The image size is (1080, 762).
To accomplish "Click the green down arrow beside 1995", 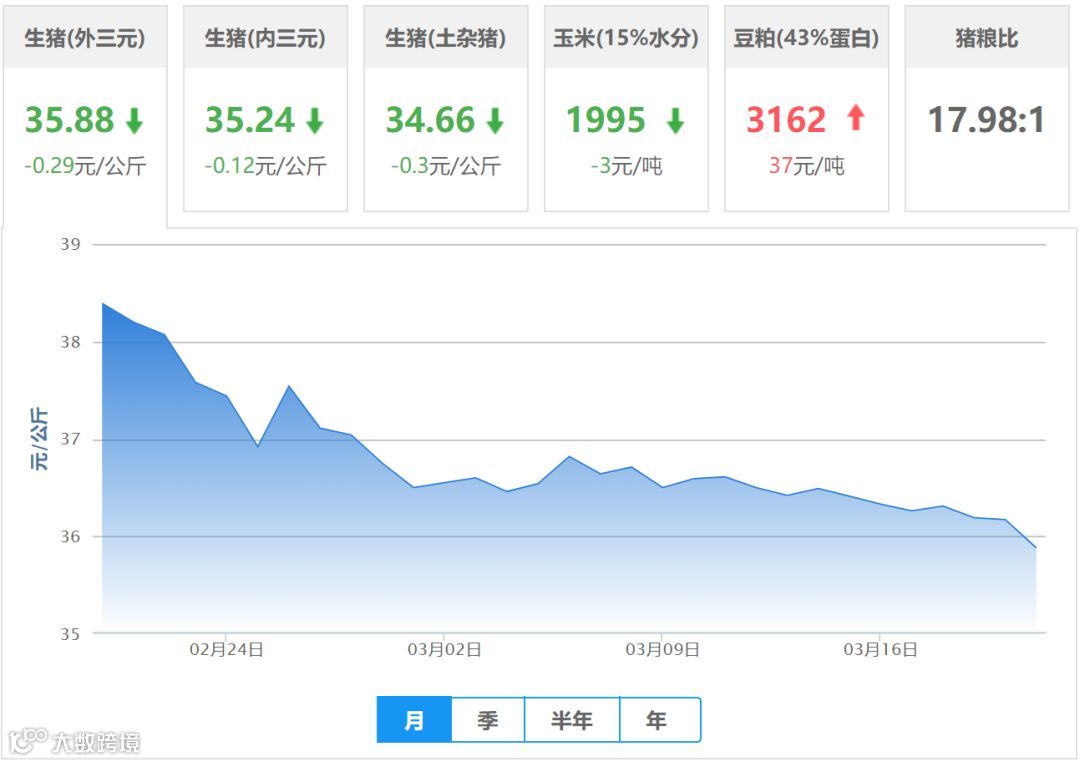I will pyautogui.click(x=676, y=121).
